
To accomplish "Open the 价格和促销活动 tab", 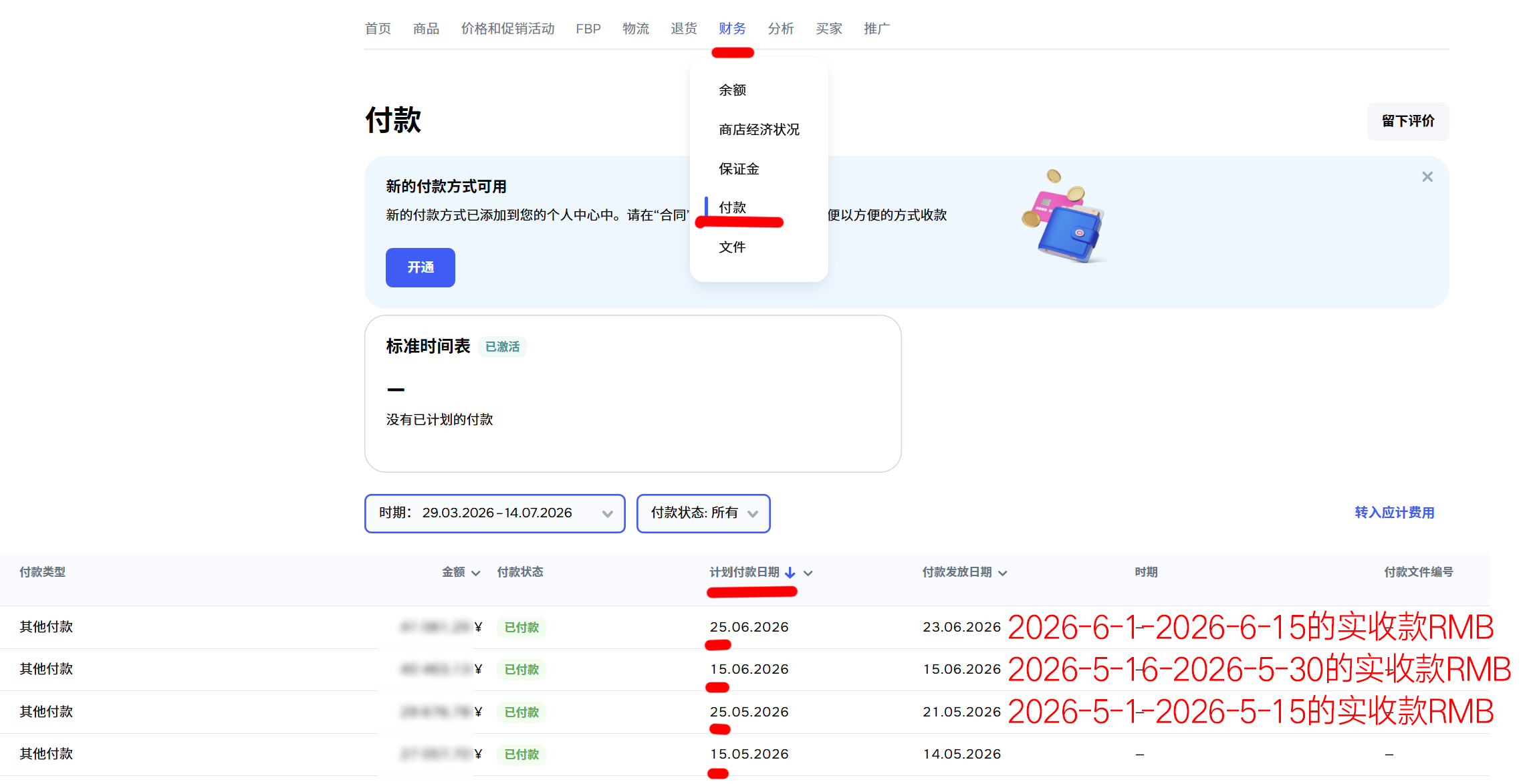I will (507, 29).
